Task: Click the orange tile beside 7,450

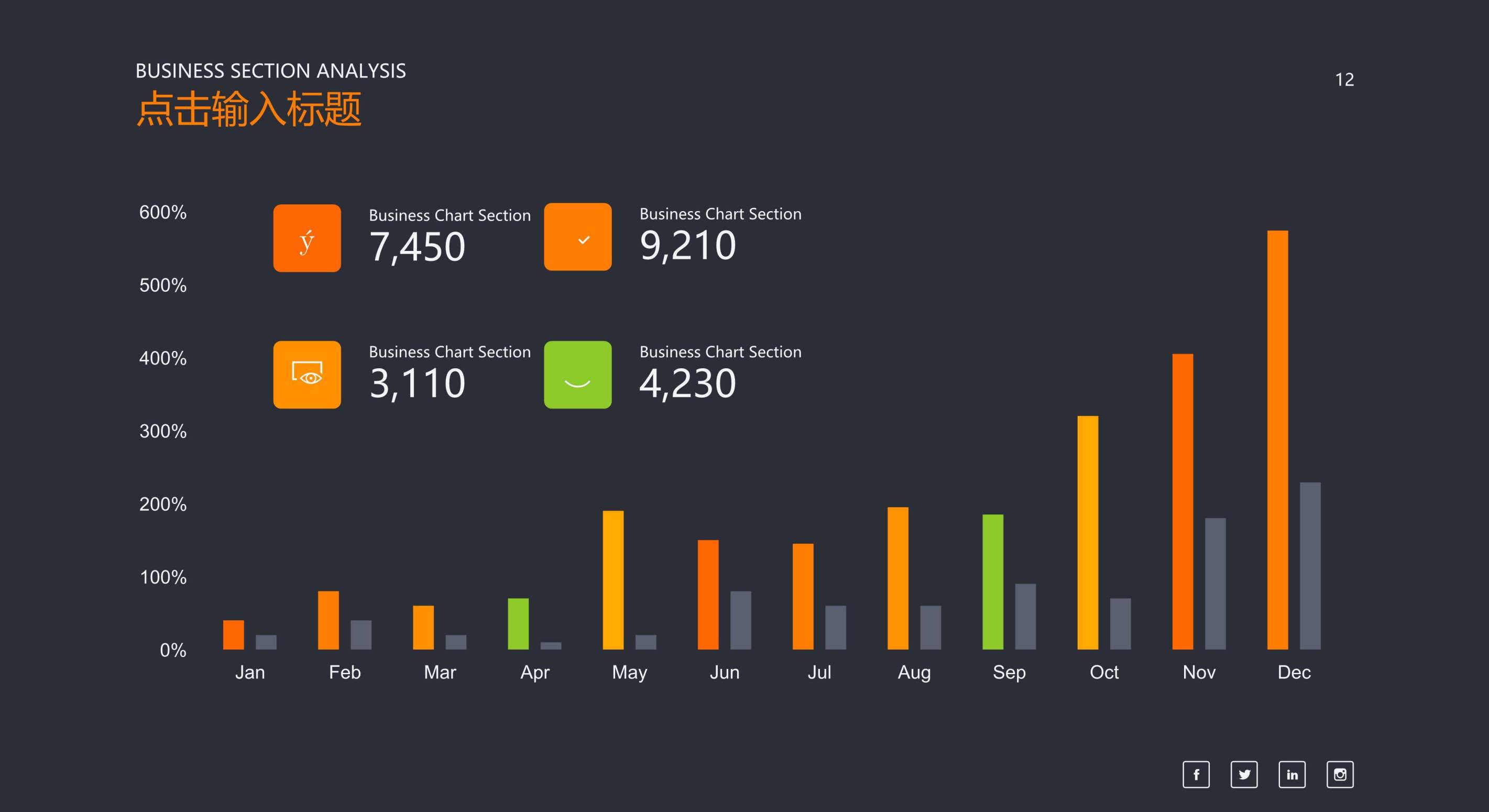Action: click(x=307, y=238)
